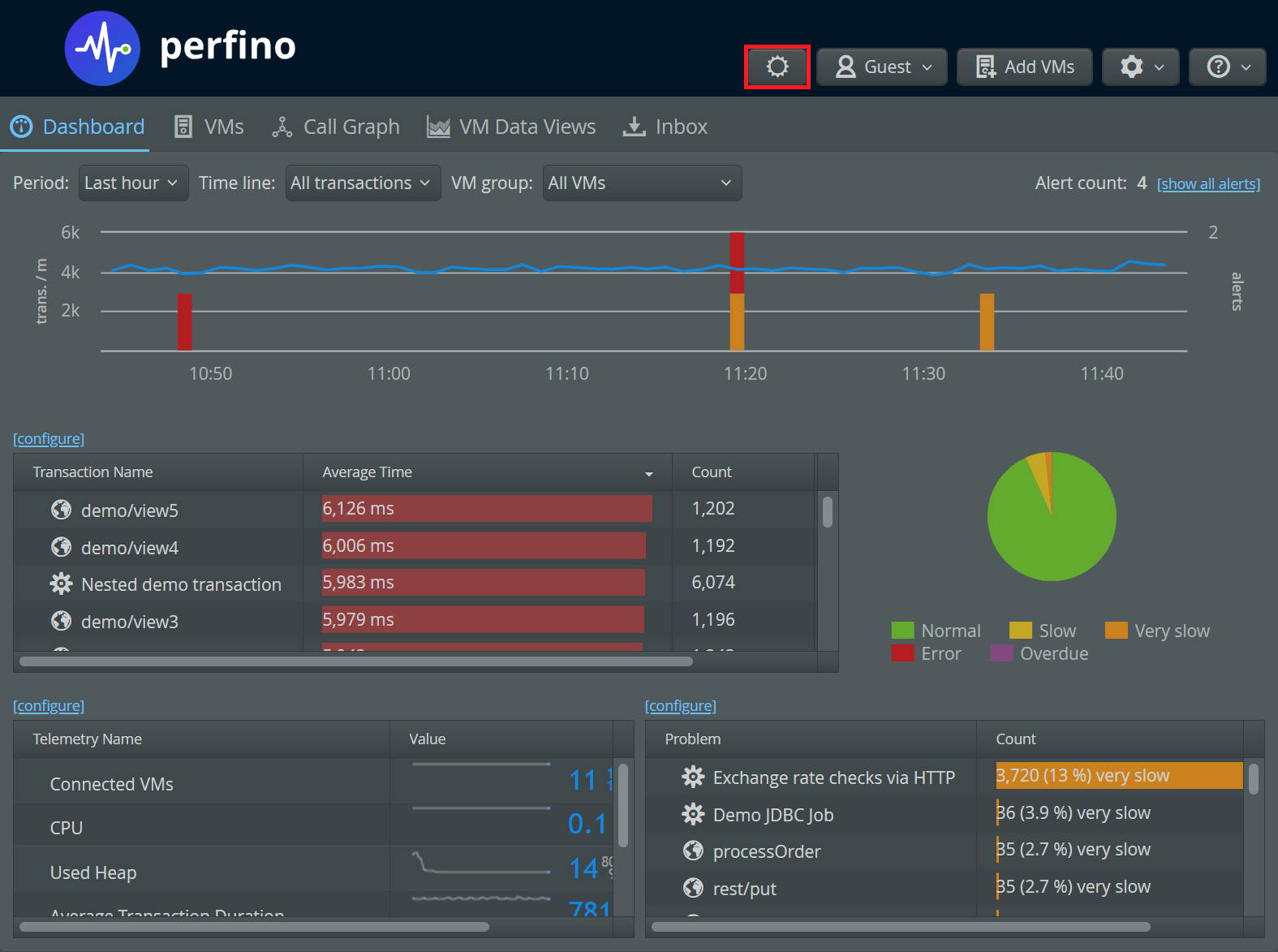Click the globe icon beside demo/view5
Image resolution: width=1278 pixels, height=952 pixels.
(x=61, y=510)
